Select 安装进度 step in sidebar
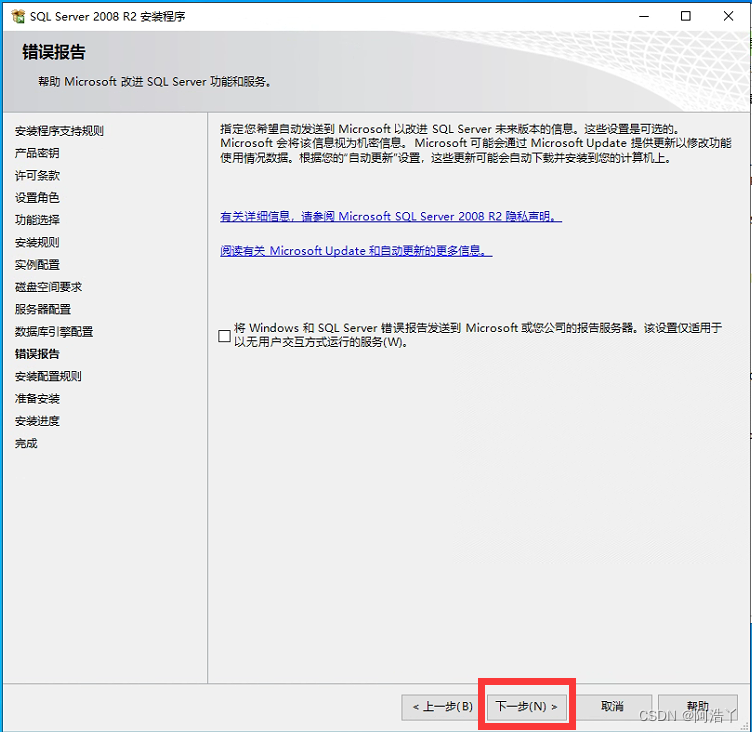The height and width of the screenshot is (732, 752). click(37, 421)
